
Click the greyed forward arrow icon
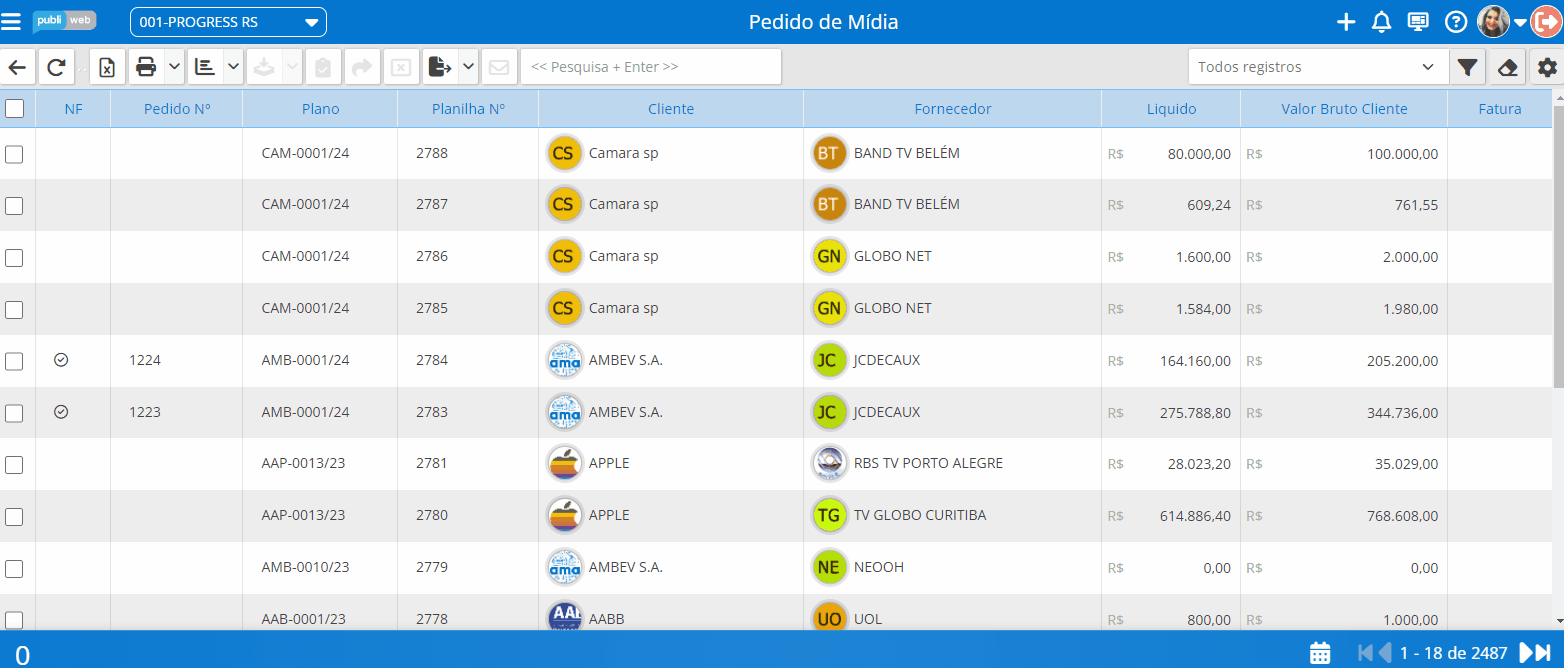[x=361, y=67]
